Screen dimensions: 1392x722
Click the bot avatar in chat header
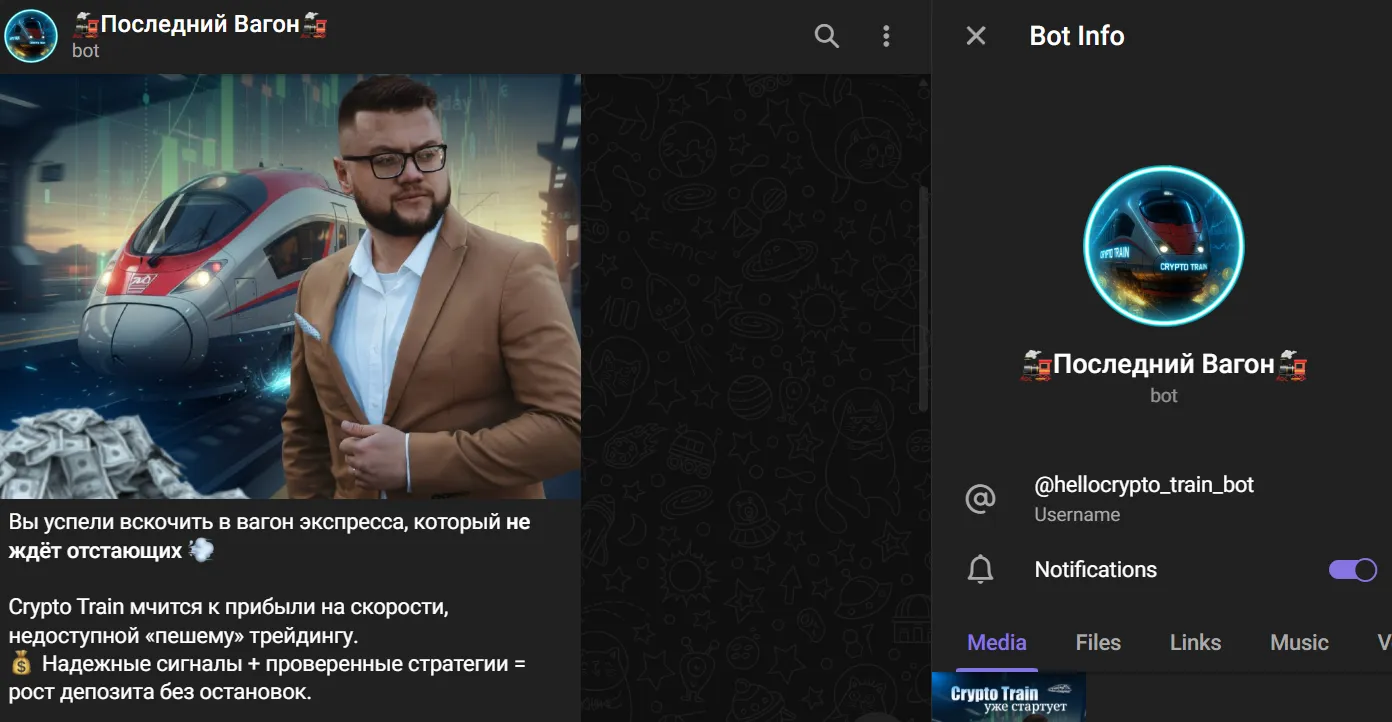point(31,36)
